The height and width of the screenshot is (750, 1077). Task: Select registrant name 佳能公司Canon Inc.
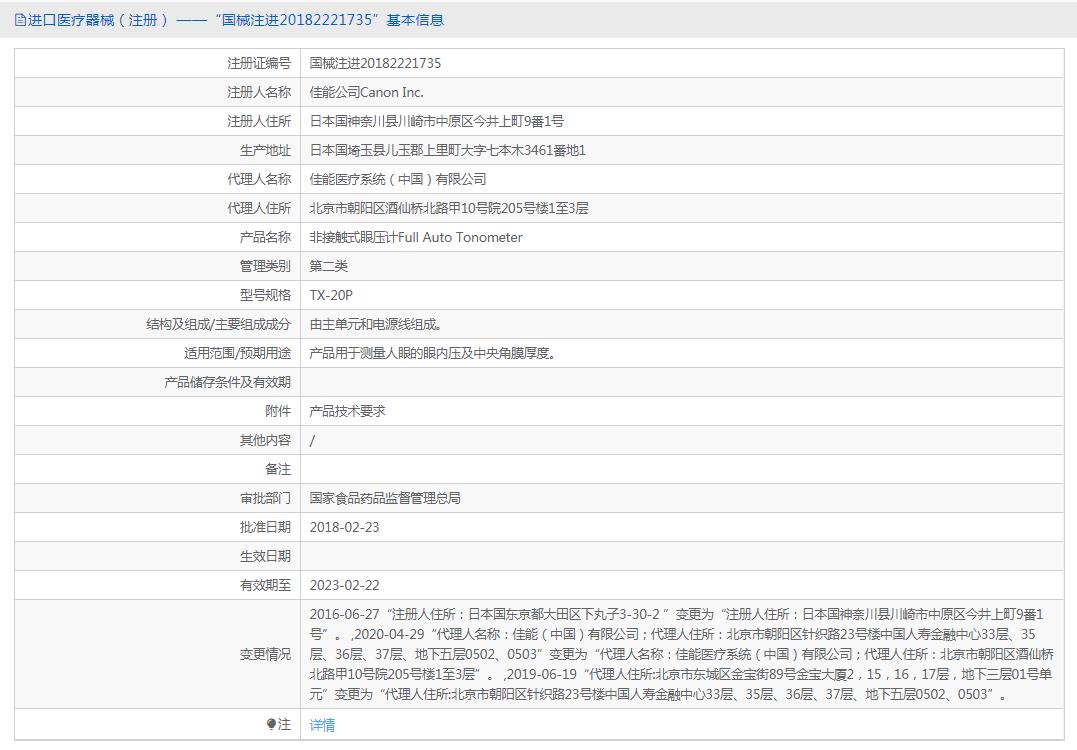pos(366,92)
